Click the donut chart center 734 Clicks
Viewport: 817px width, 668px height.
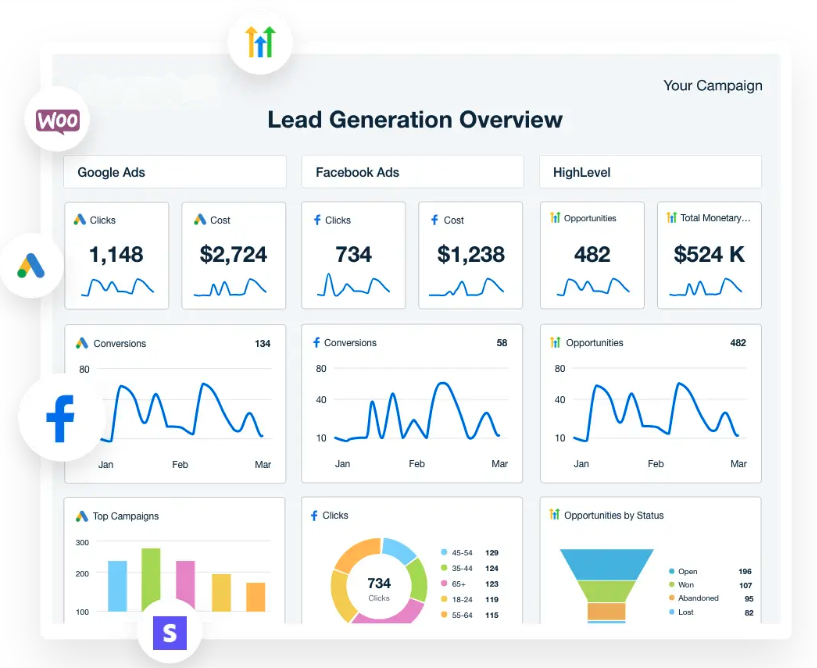(x=379, y=588)
